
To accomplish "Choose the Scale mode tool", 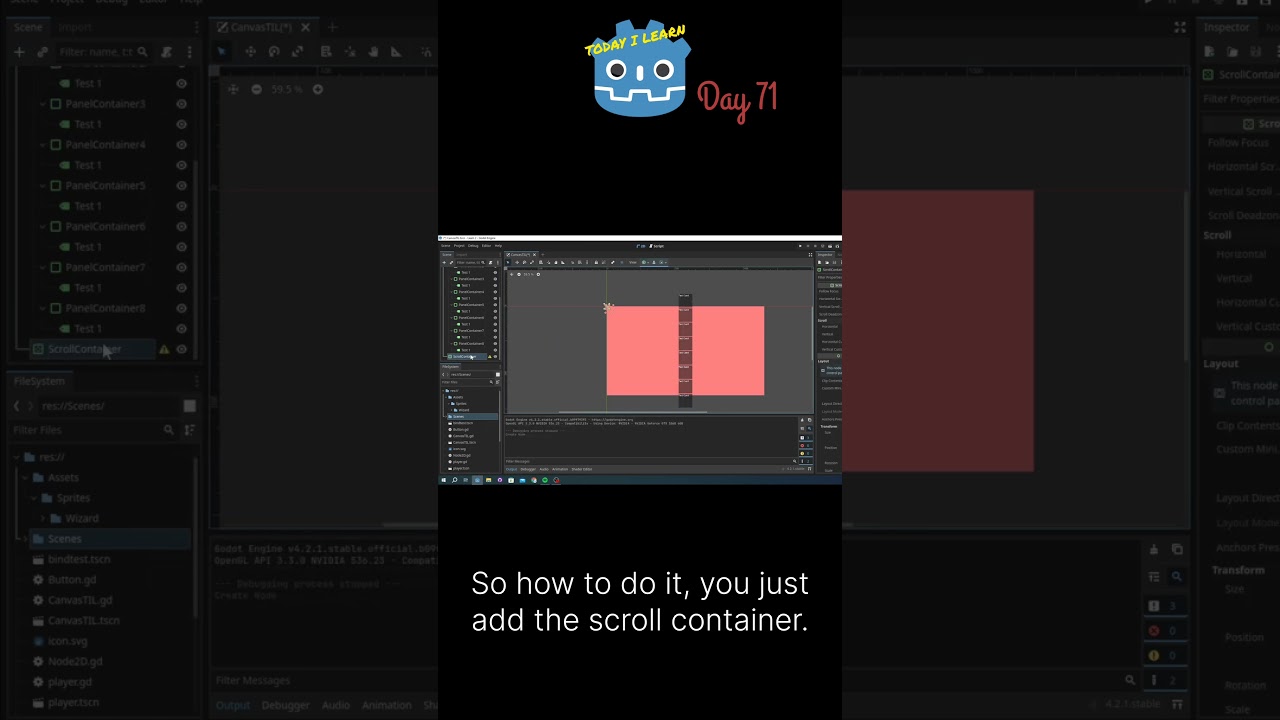I will 298,52.
